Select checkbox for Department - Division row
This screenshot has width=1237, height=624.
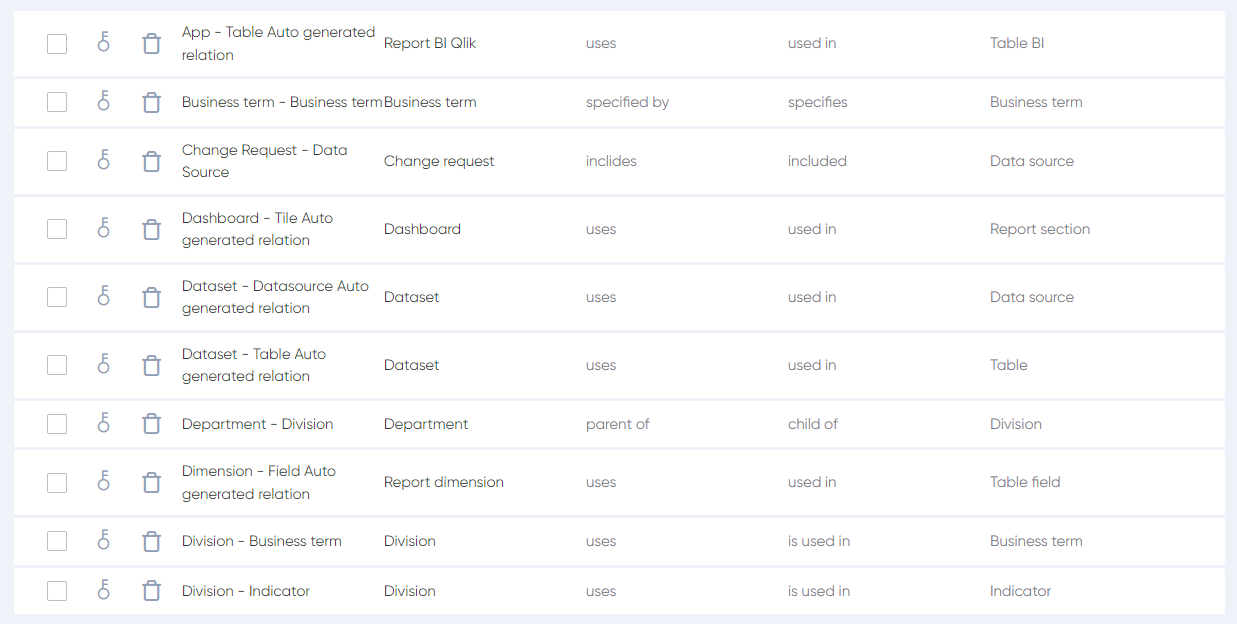coord(57,424)
